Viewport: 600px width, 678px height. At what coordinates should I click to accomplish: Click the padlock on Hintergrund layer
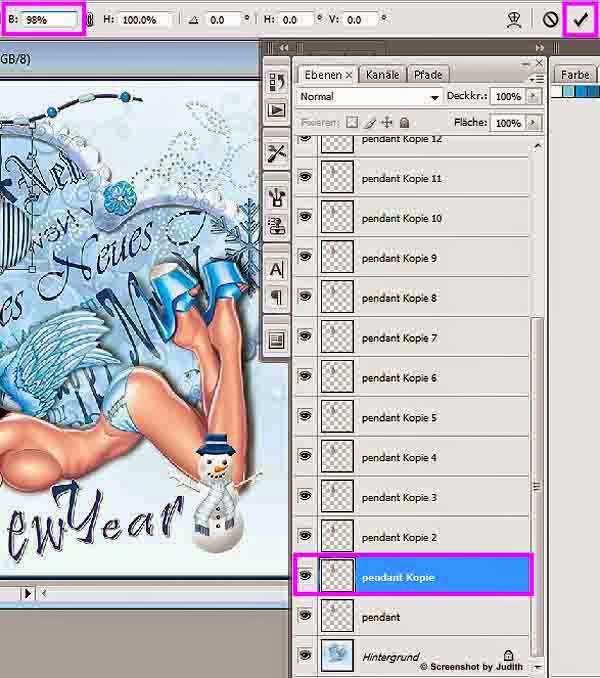(x=508, y=655)
